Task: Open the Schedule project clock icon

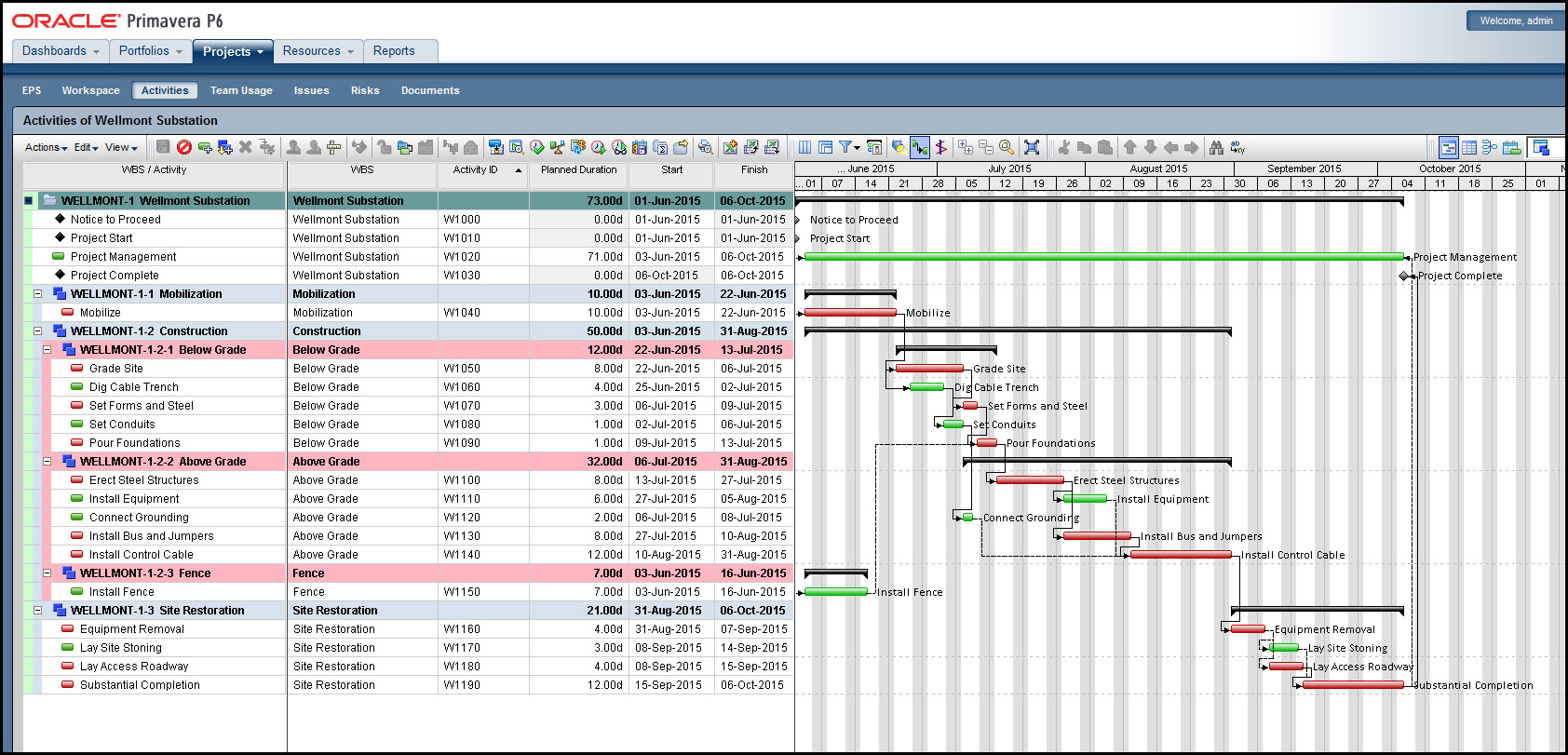Action: tap(598, 147)
